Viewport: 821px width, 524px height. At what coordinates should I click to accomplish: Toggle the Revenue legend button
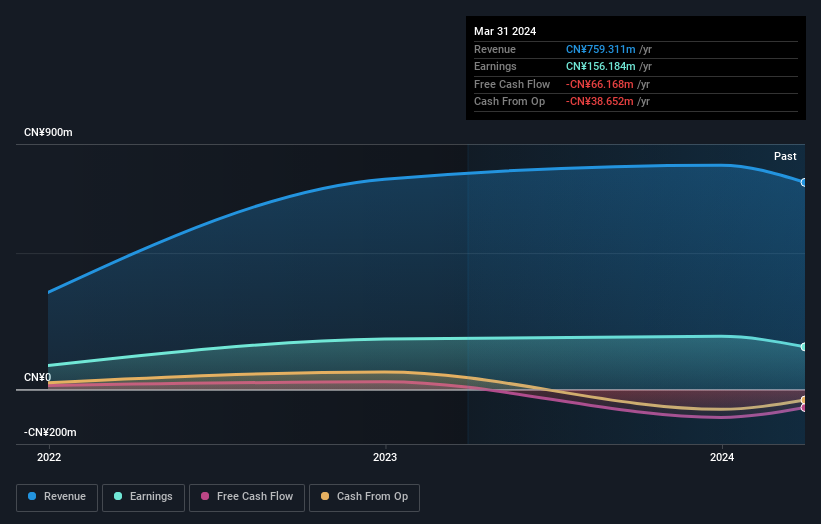click(x=57, y=497)
